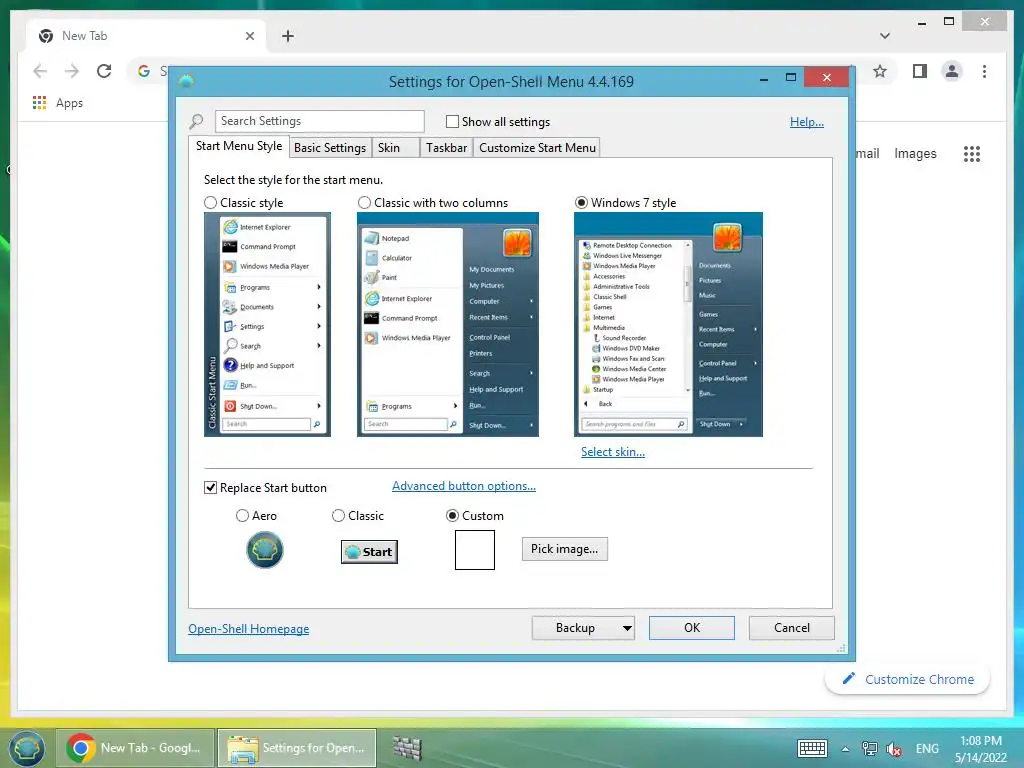
Task: Click the network tray icon
Action: 869,748
